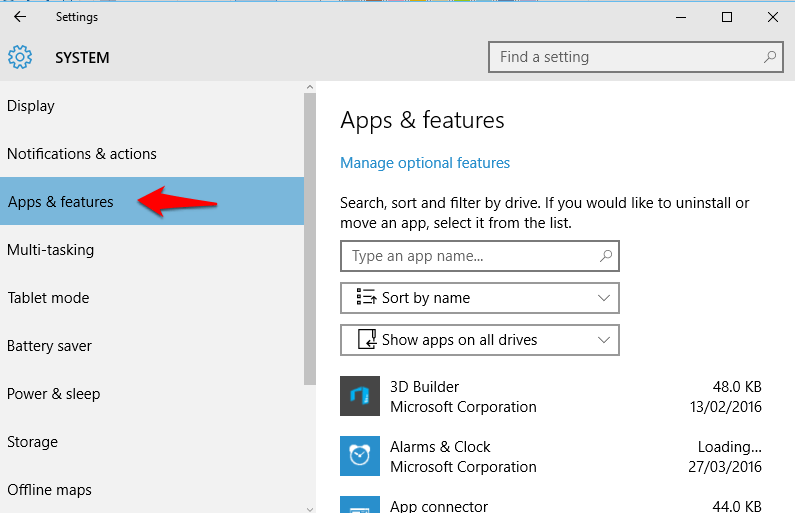Open Notifications & actions settings

[152, 154]
